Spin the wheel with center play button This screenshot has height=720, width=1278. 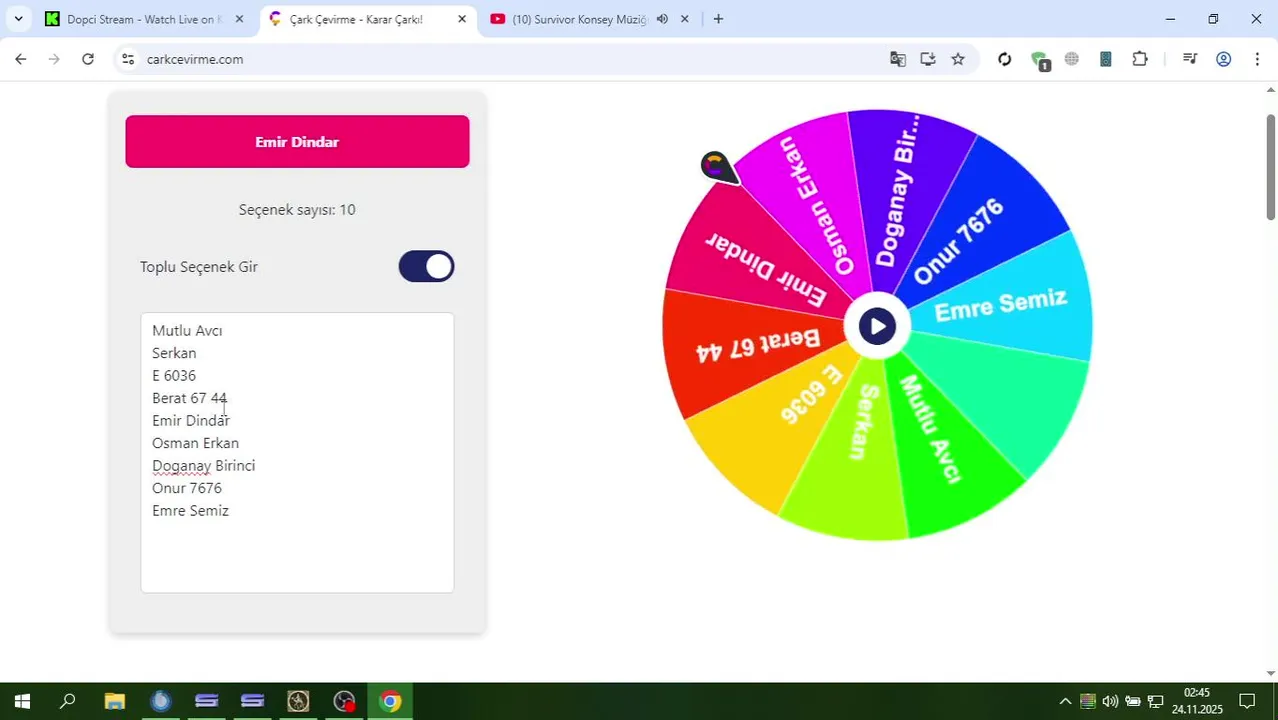tap(877, 326)
